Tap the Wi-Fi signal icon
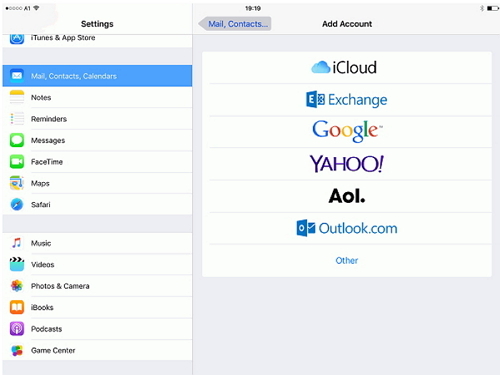The image size is (500, 375). point(36,8)
